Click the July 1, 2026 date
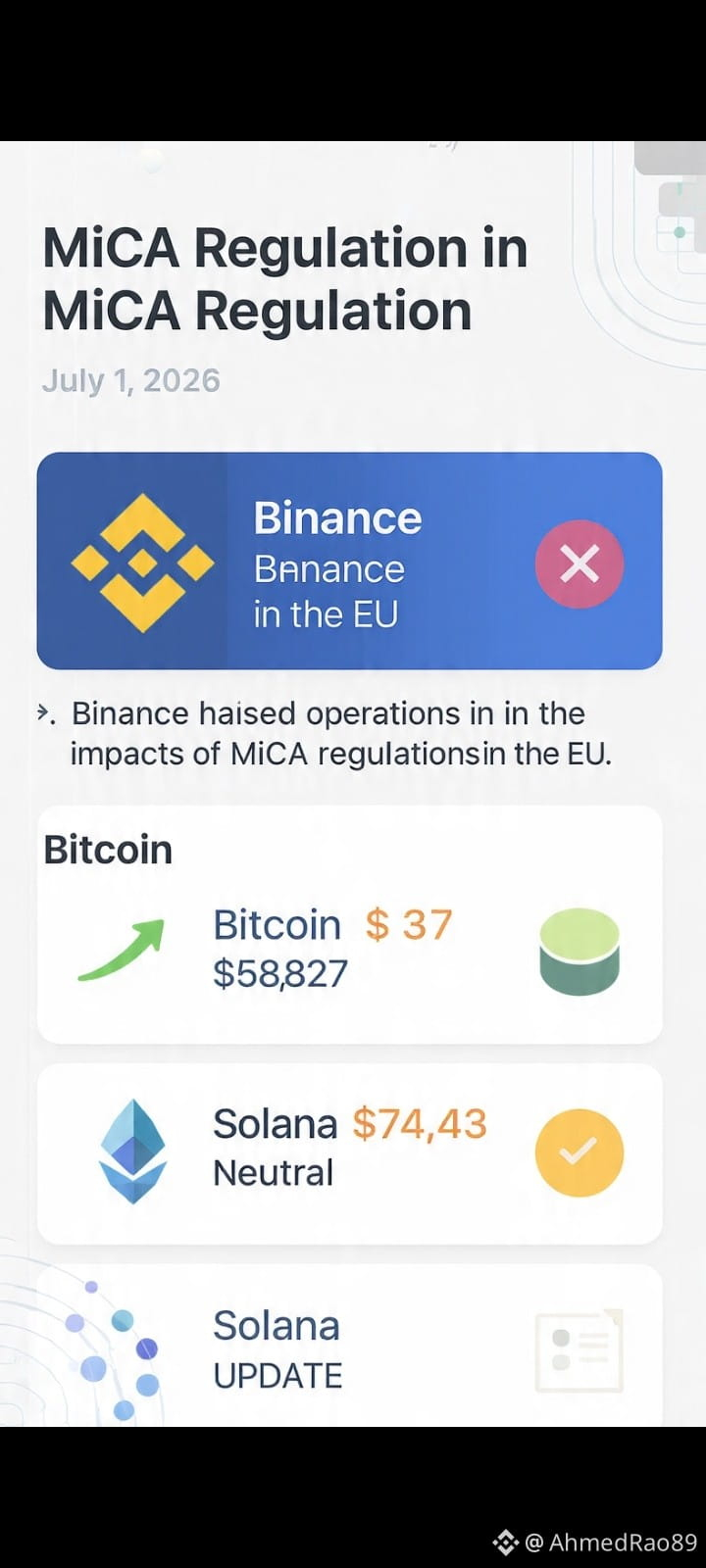 [130, 380]
